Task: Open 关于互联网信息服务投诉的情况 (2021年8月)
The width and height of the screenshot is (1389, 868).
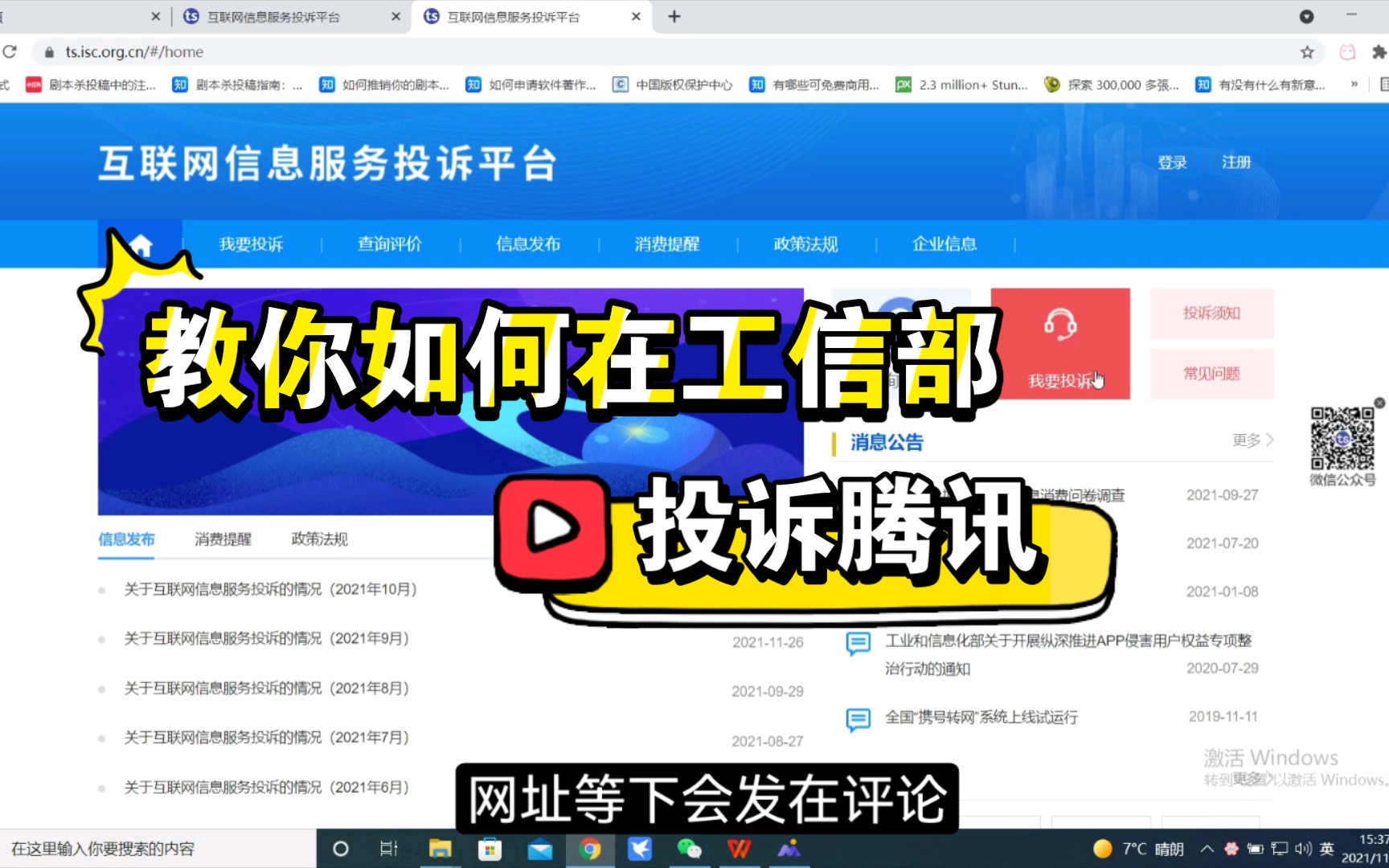Action: pyautogui.click(x=266, y=689)
